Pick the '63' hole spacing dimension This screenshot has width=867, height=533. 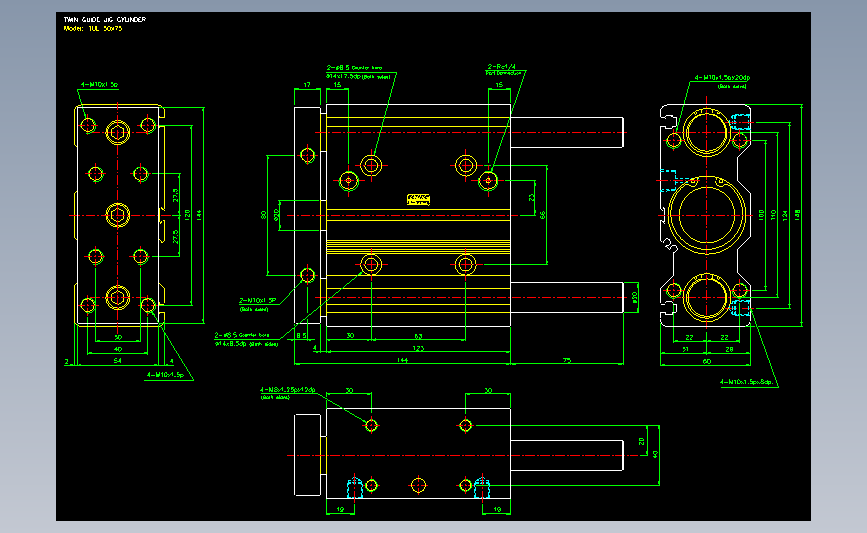click(418, 336)
